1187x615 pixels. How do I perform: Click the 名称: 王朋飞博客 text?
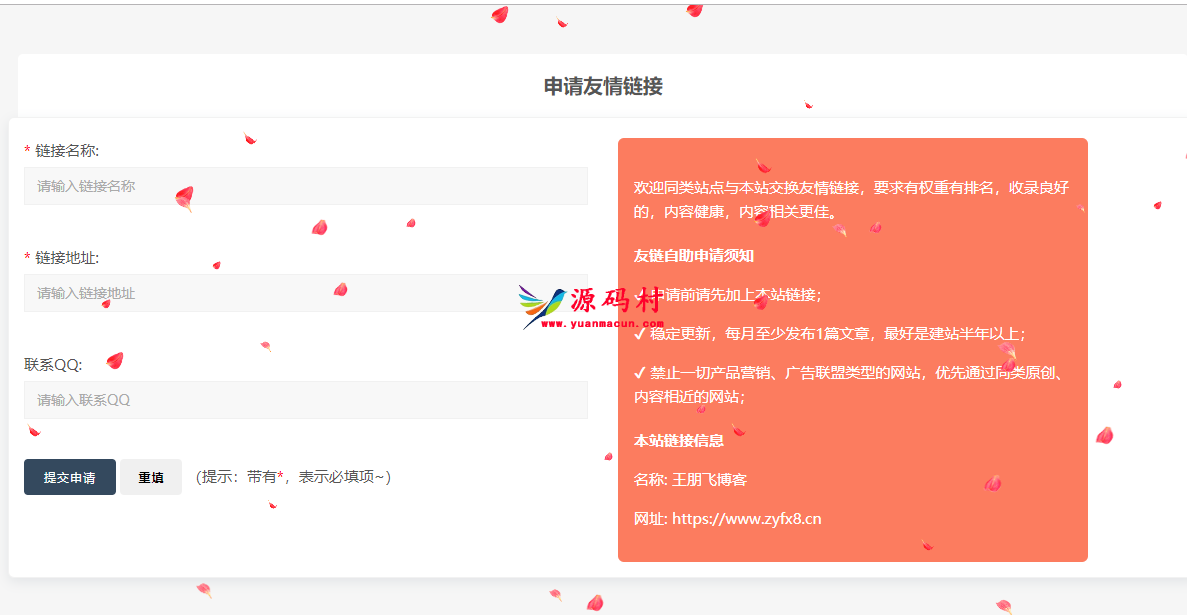[x=690, y=480]
